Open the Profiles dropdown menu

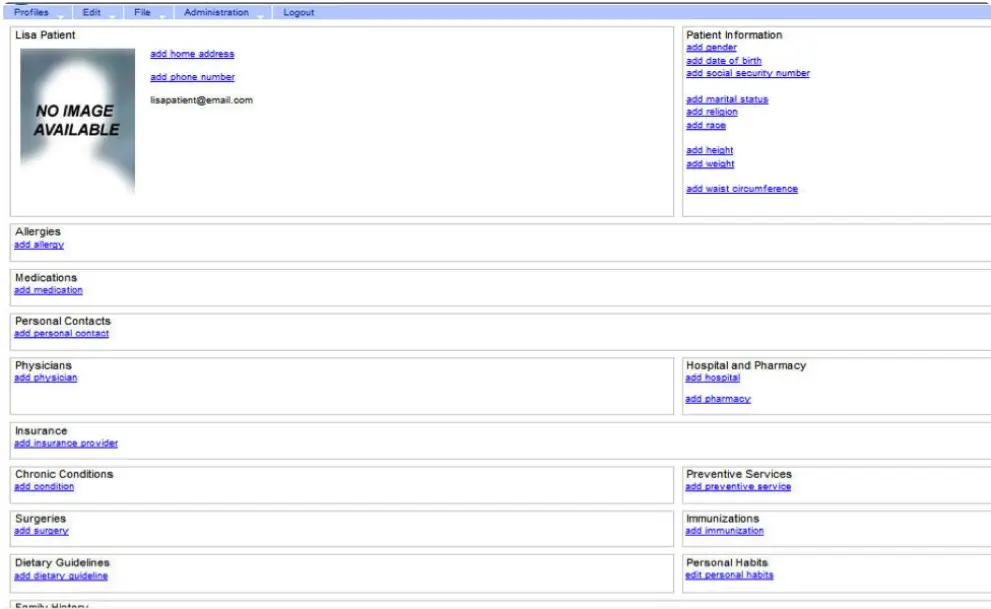pyautogui.click(x=31, y=12)
